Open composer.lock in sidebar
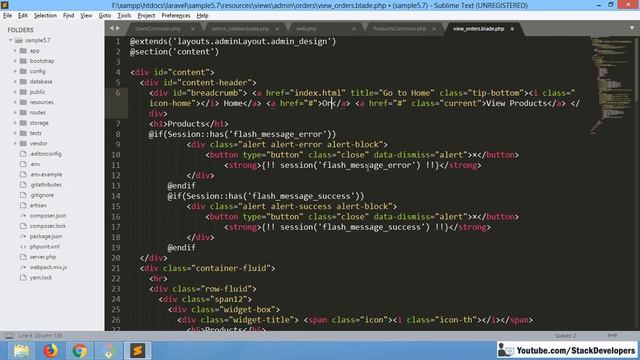This screenshot has height=360, width=640. click(47, 226)
